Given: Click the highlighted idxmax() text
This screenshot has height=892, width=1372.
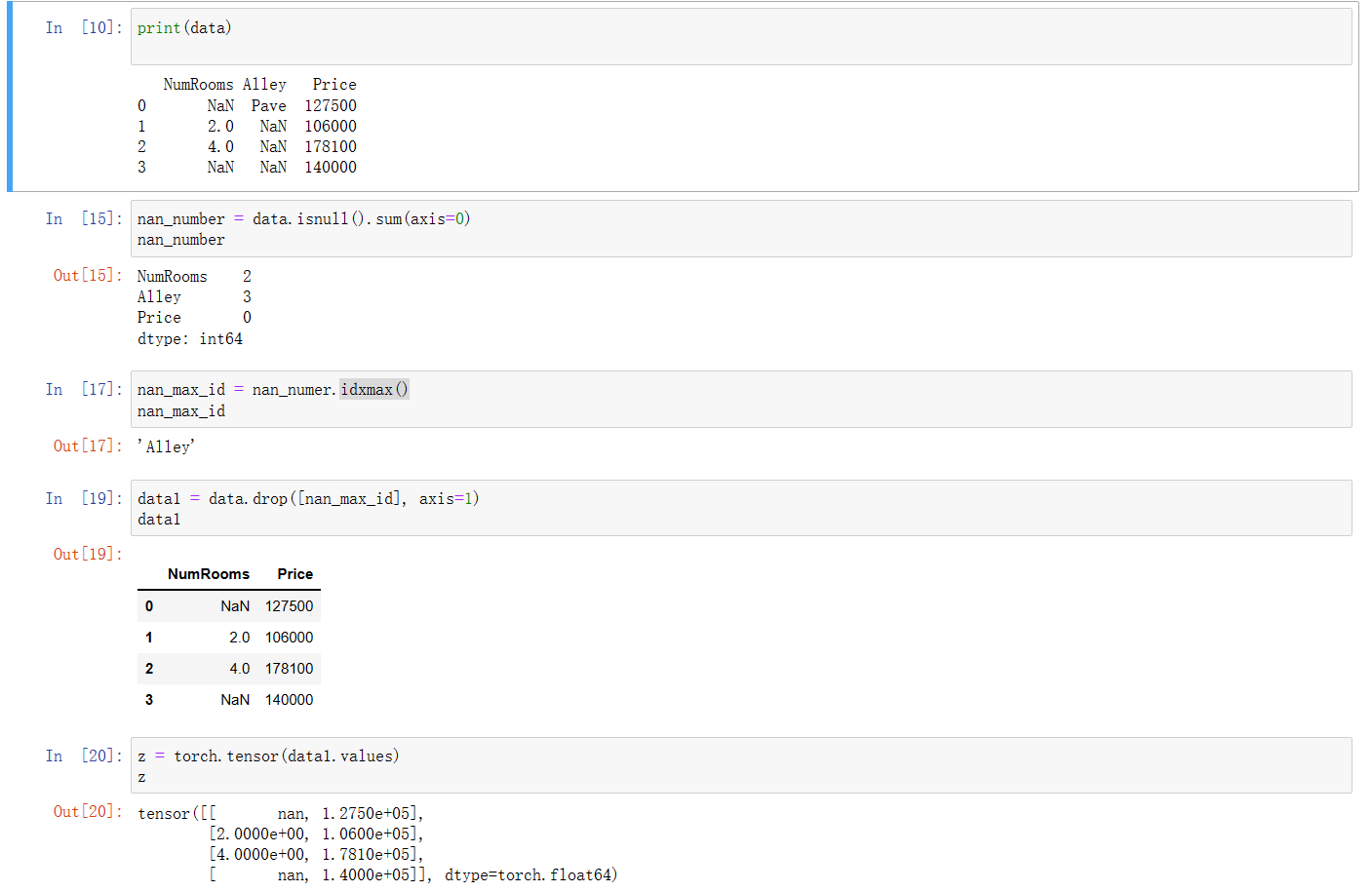Looking at the screenshot, I should pos(374,390).
